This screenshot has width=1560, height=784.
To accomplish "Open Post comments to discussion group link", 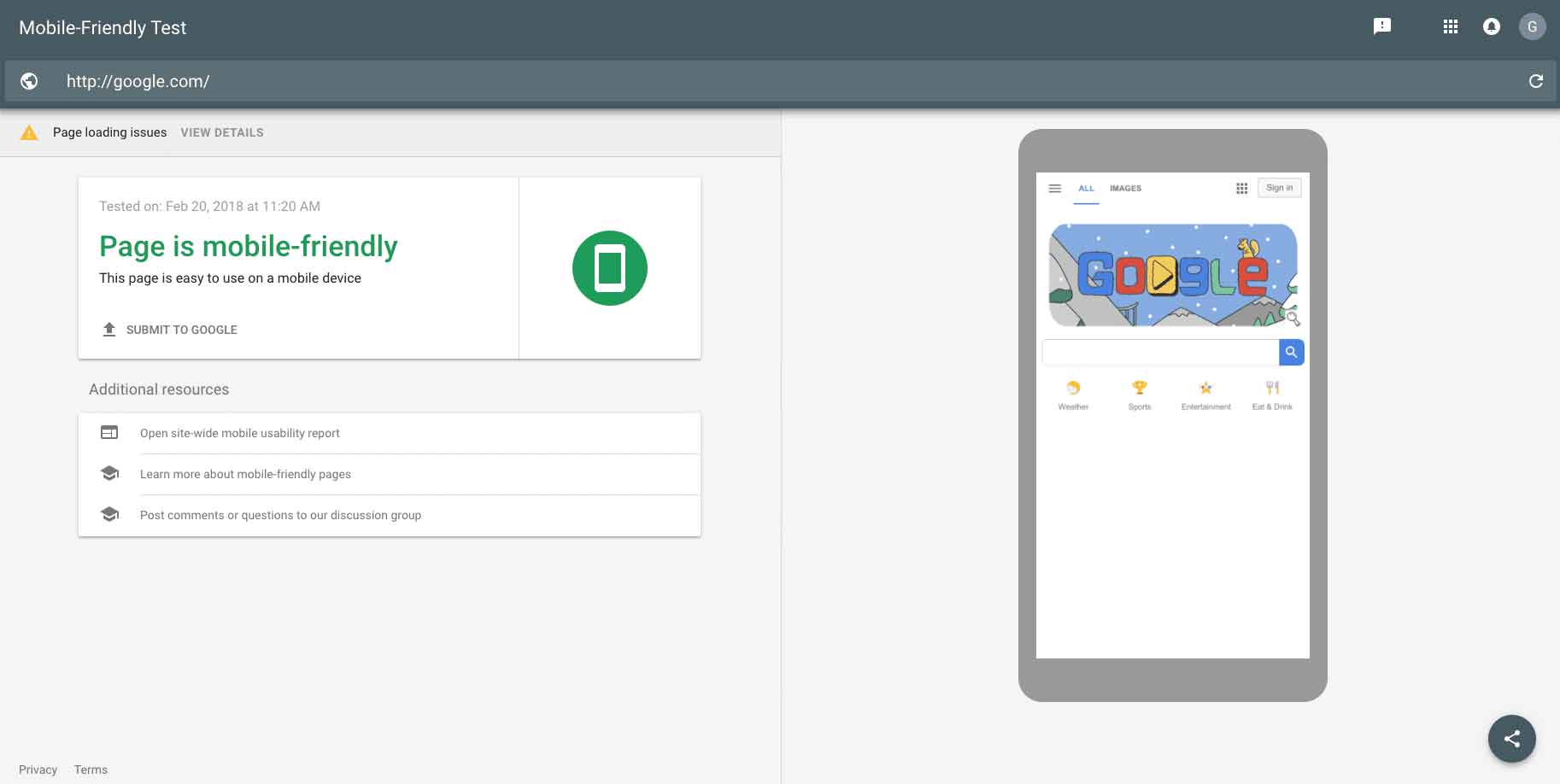I will click(280, 515).
